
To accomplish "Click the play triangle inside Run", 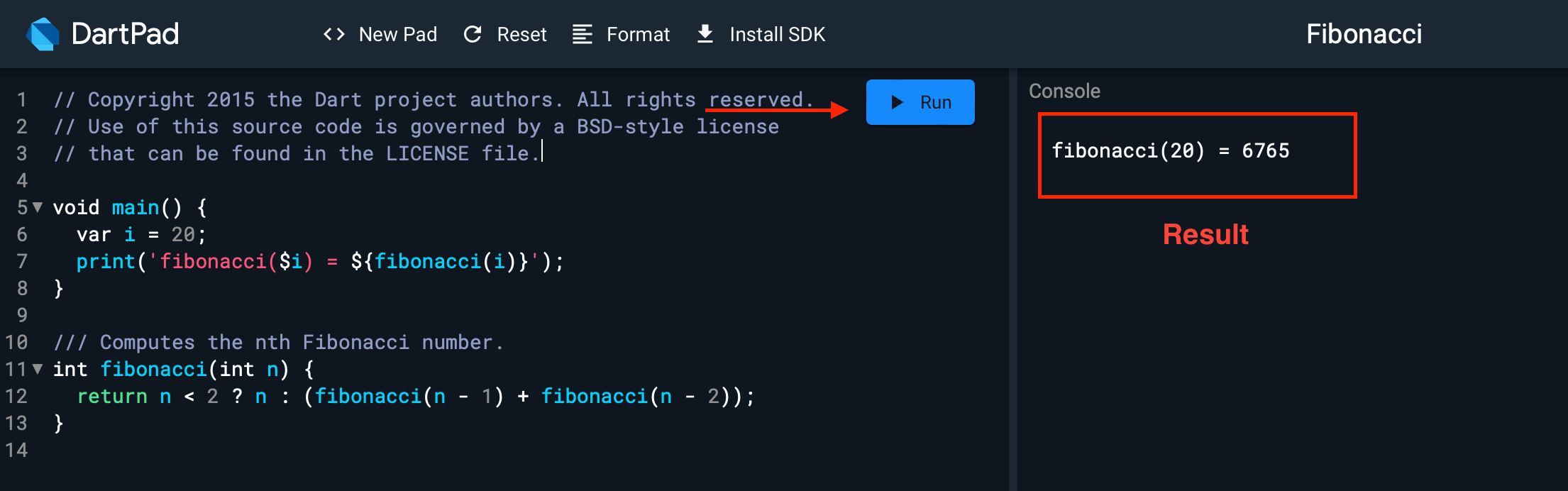I will (x=897, y=102).
